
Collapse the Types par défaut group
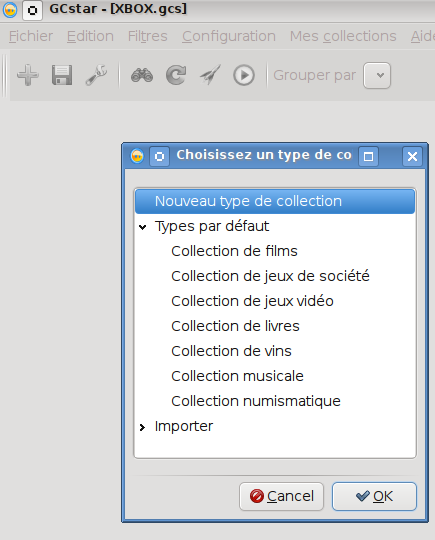(143, 227)
